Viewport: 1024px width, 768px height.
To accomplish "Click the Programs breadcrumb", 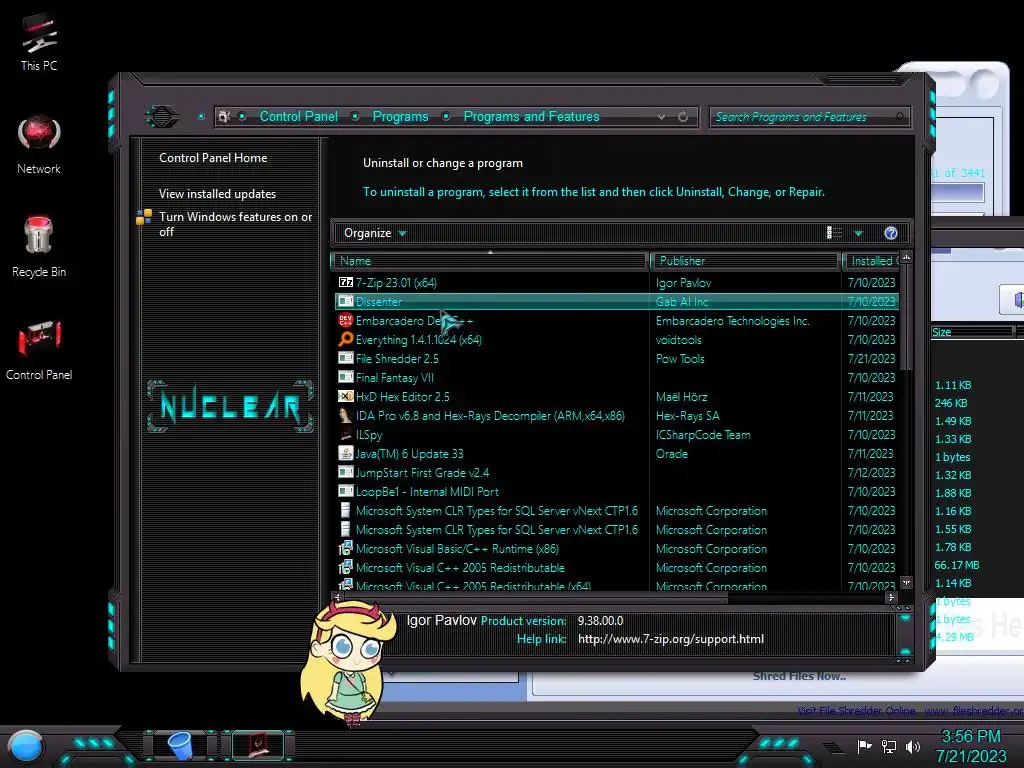I will 400,116.
